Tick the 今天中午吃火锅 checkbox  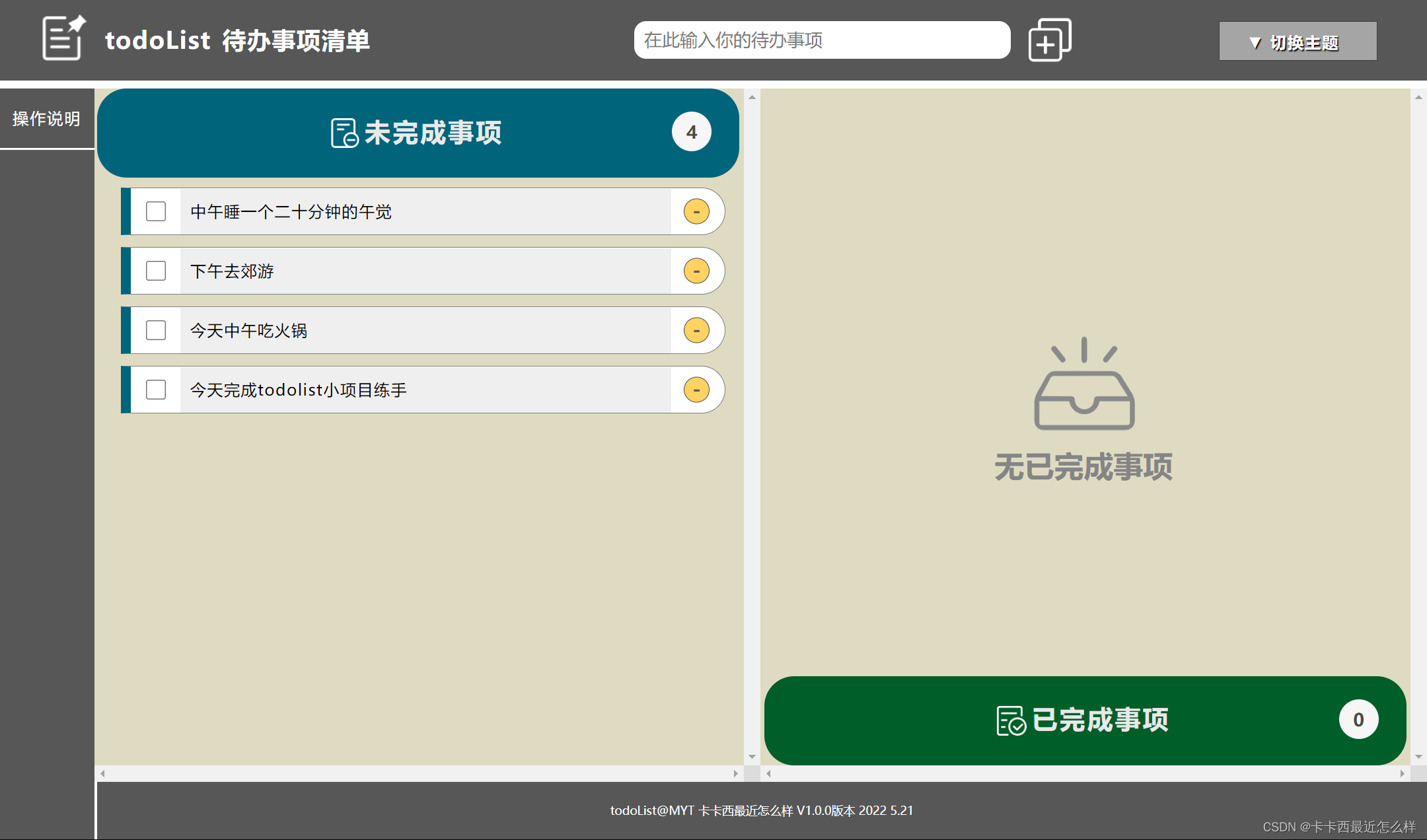(156, 330)
